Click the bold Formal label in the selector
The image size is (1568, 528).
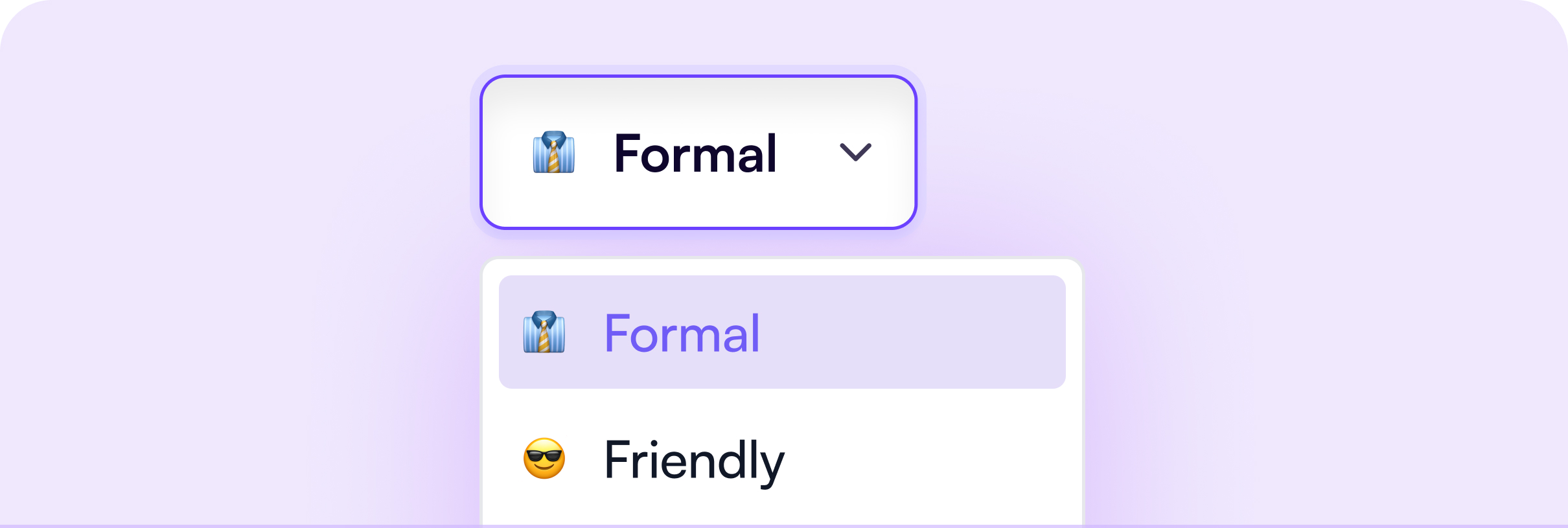695,154
